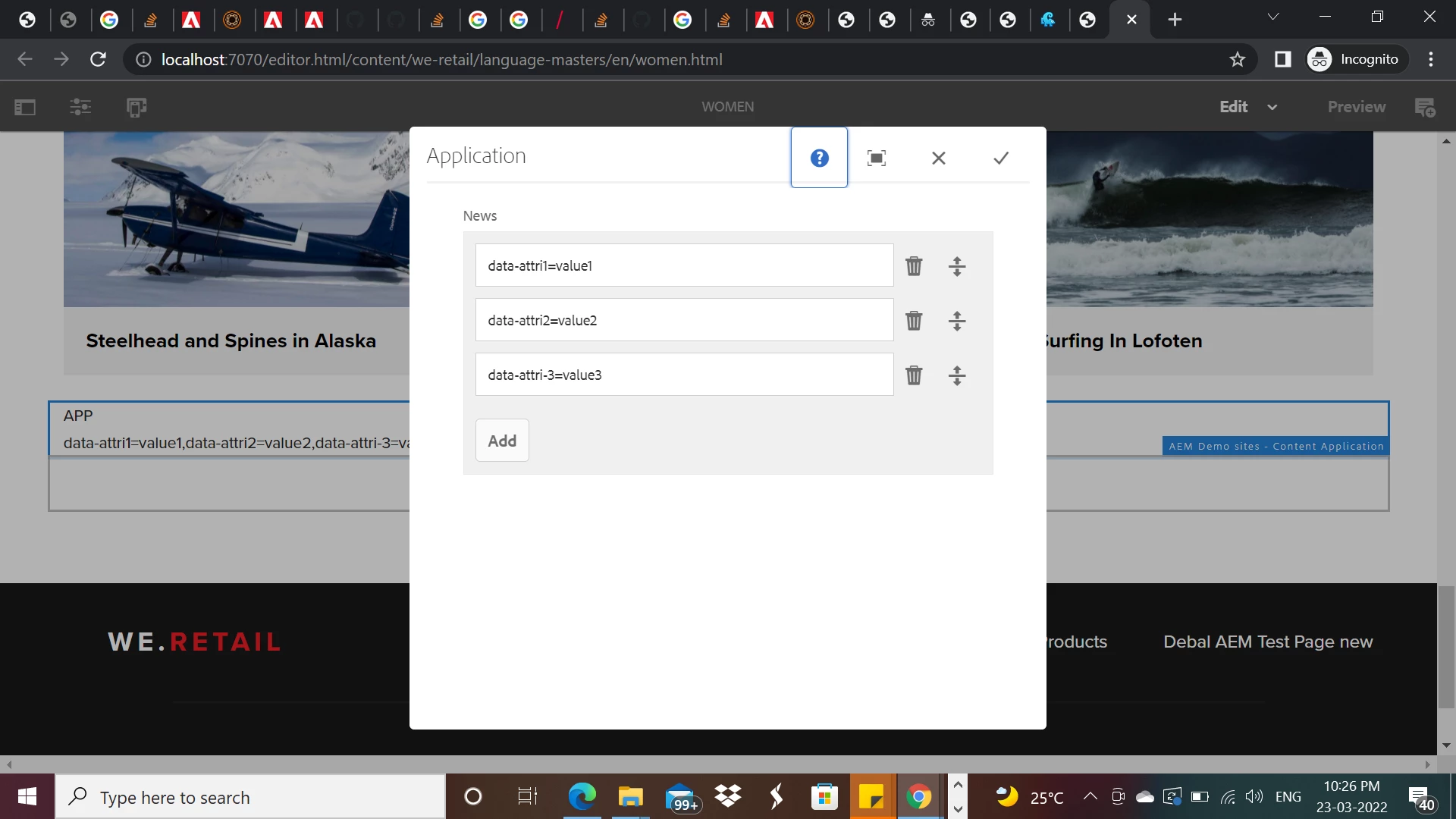Click reorder handle for data-attri1=value1 row
This screenshot has height=819, width=1456.
957,266
